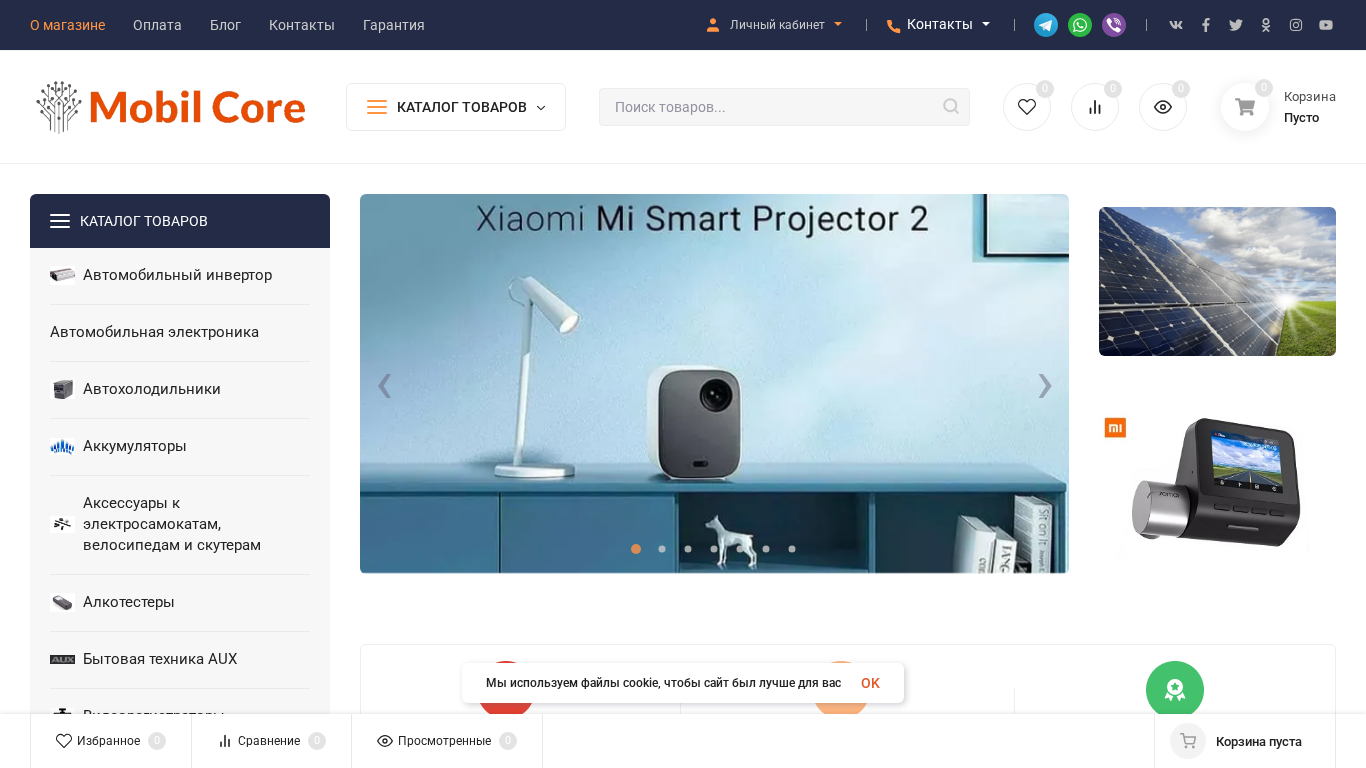Open Корзина пуста in bottom bar
This screenshot has width=1366, height=768.
point(1245,741)
